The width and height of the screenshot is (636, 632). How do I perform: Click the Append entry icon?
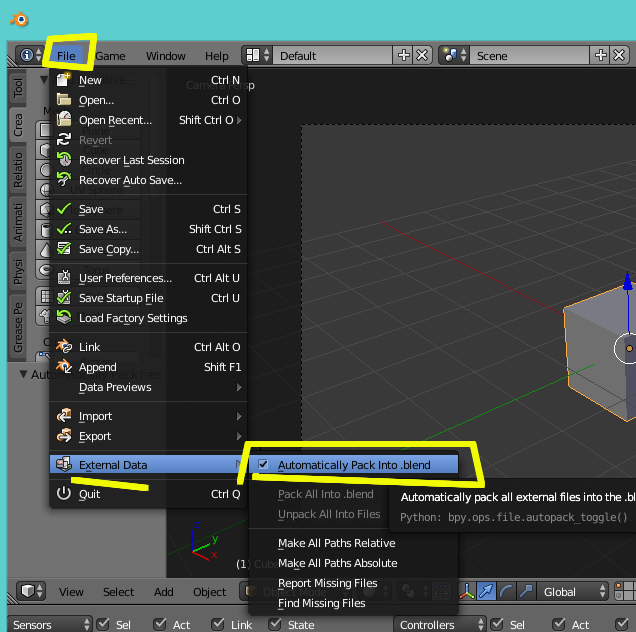(64, 367)
